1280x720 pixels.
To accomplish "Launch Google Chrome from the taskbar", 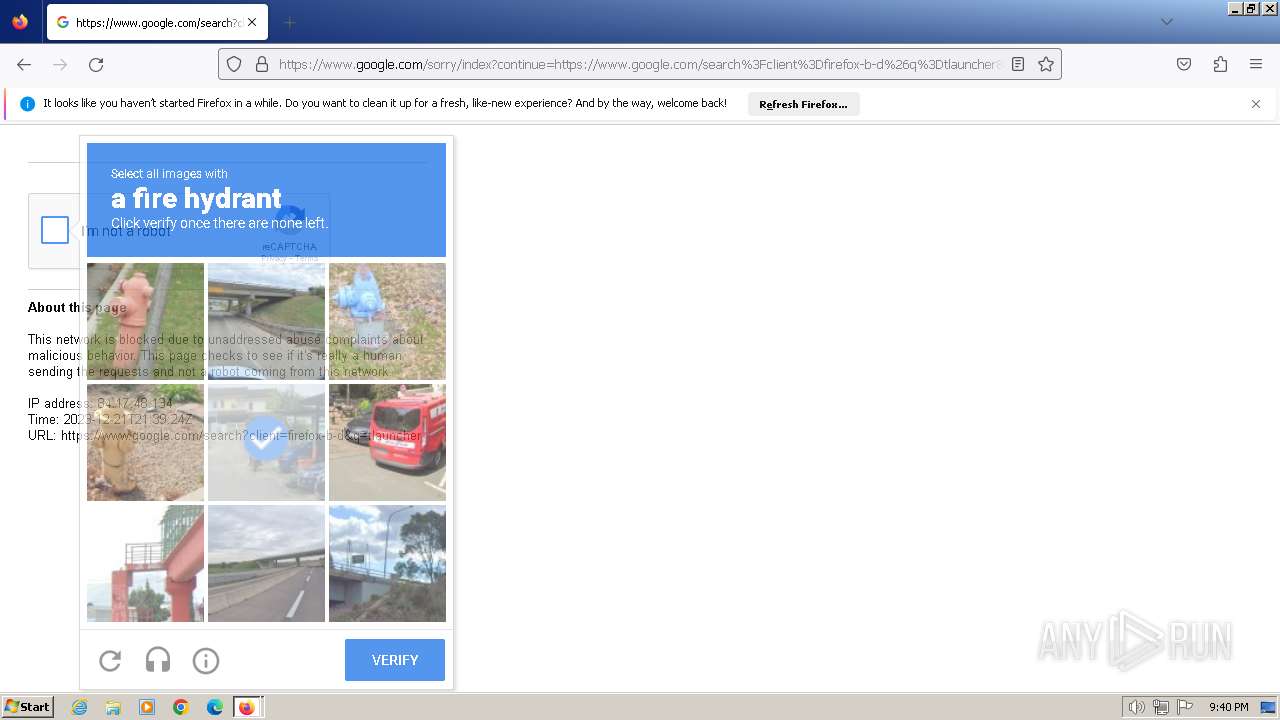I will pyautogui.click(x=181, y=707).
